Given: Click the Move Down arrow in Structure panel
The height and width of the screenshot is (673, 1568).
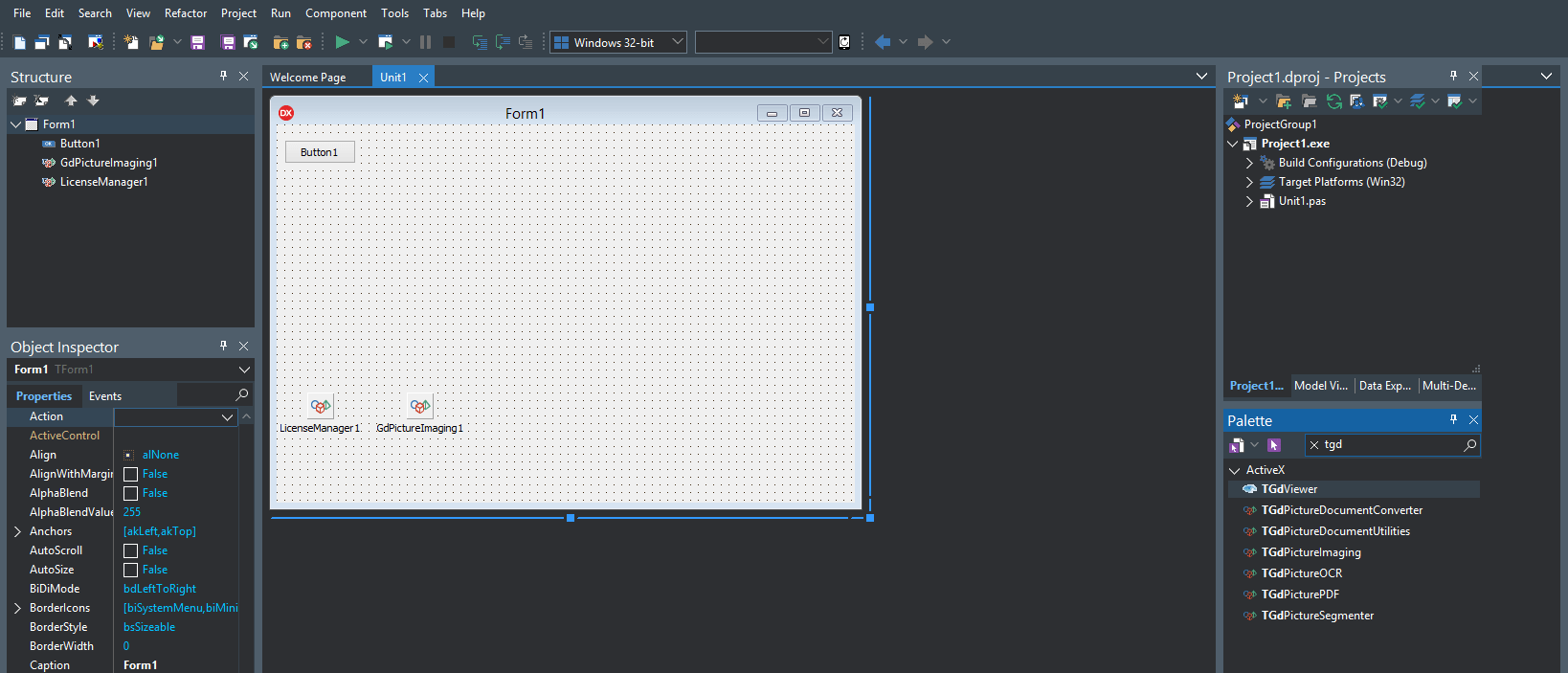Looking at the screenshot, I should coord(93,101).
